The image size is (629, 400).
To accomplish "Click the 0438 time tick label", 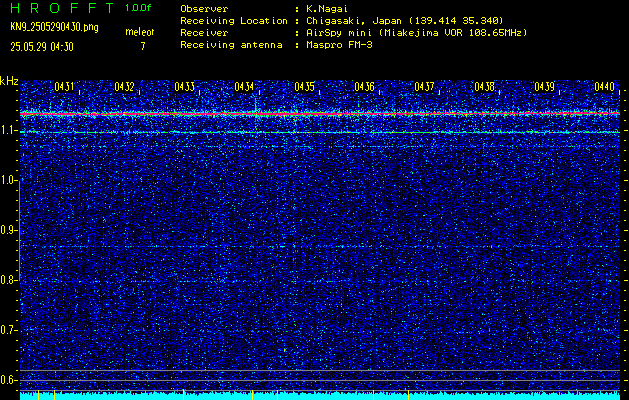I will pos(484,86).
